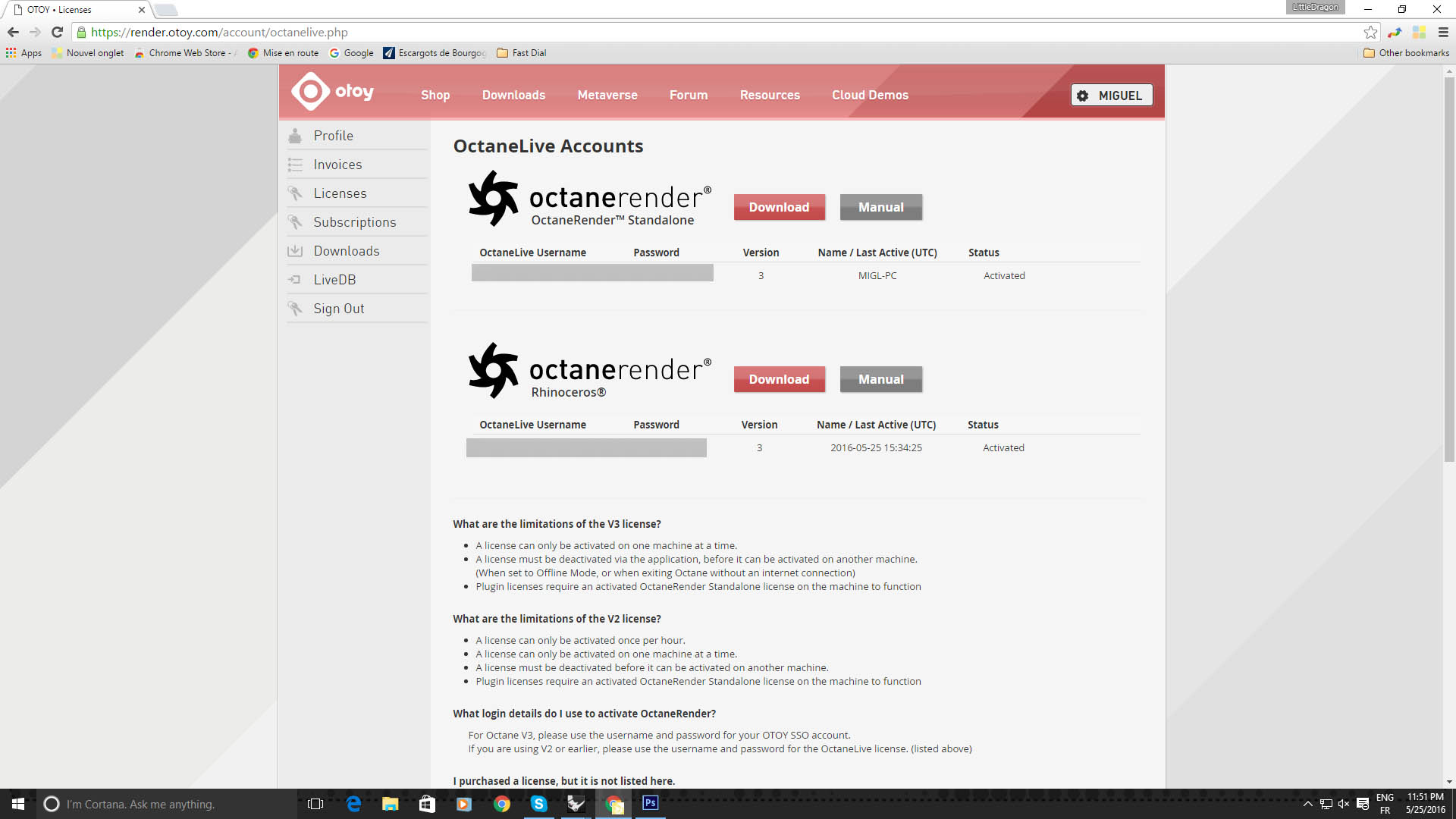Open LiveDB in the sidebar
This screenshot has height=819, width=1456.
(334, 280)
